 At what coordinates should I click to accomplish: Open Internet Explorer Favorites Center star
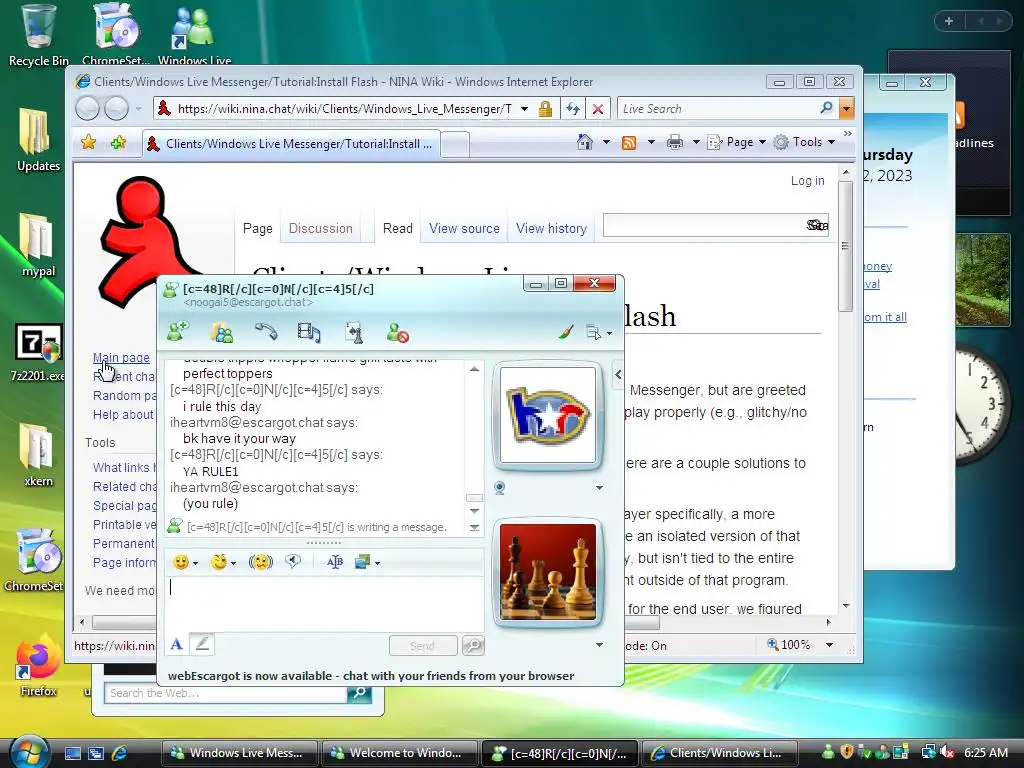(x=88, y=142)
